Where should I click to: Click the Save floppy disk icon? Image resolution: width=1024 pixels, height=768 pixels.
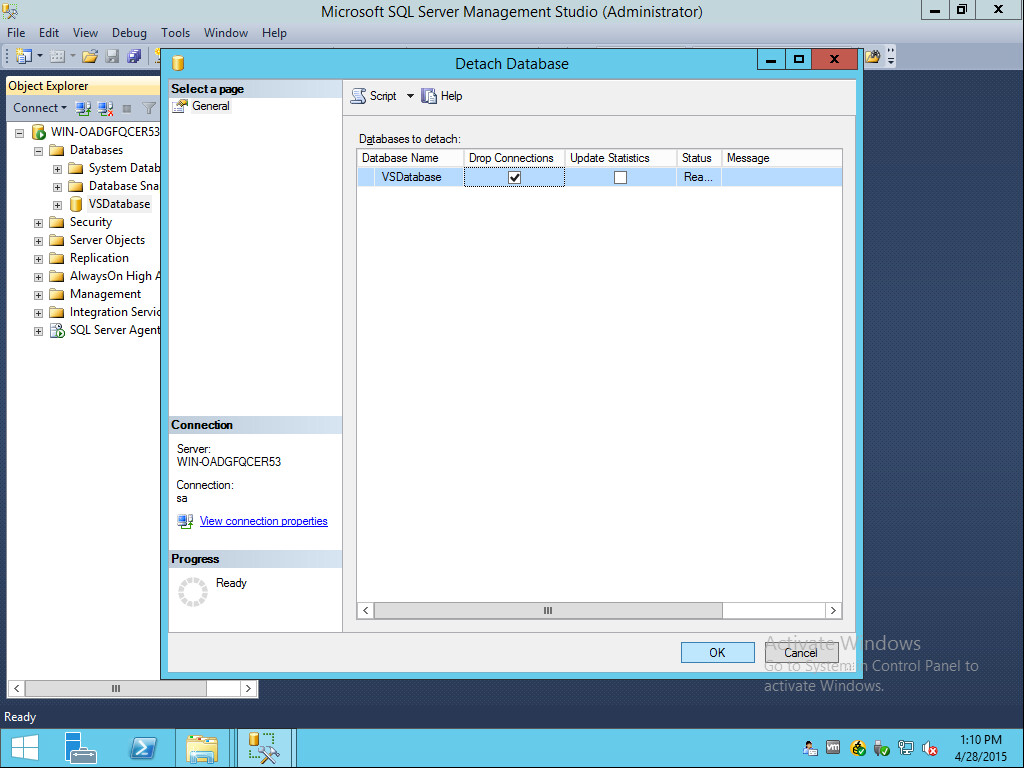(112, 56)
